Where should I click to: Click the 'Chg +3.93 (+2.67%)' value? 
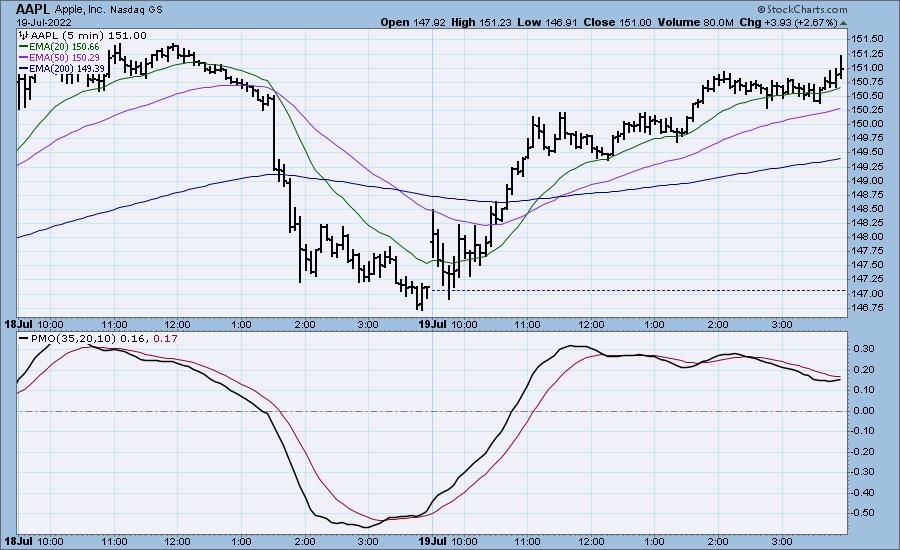[789, 22]
